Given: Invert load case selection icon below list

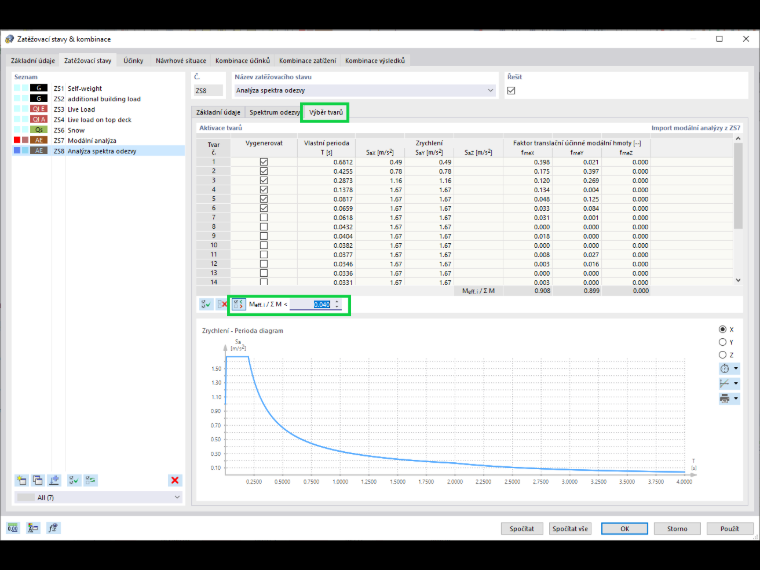Looking at the screenshot, I should 90,480.
